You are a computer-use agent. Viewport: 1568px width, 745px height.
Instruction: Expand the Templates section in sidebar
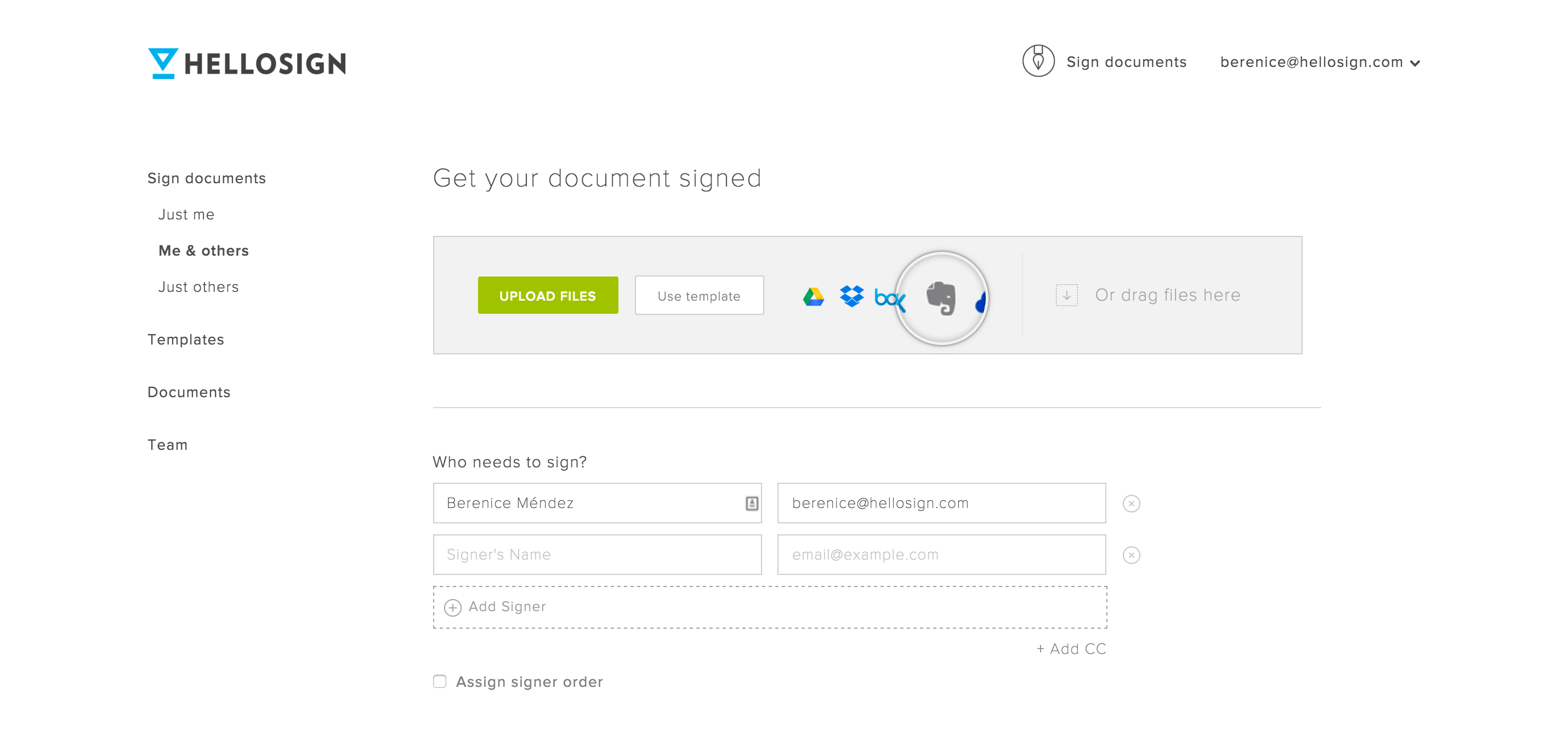(x=183, y=339)
